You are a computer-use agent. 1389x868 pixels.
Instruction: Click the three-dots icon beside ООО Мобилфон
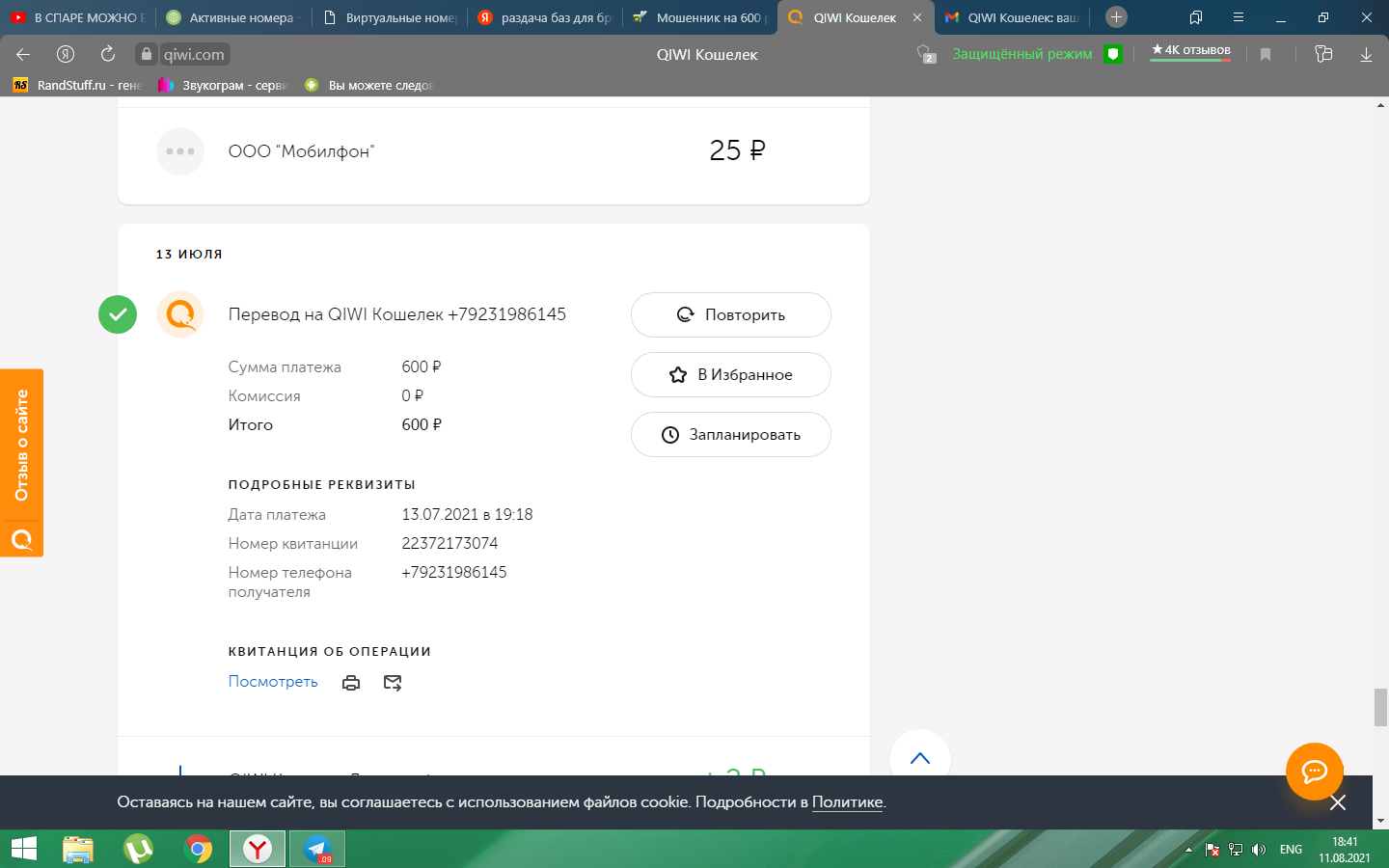pyautogui.click(x=180, y=151)
